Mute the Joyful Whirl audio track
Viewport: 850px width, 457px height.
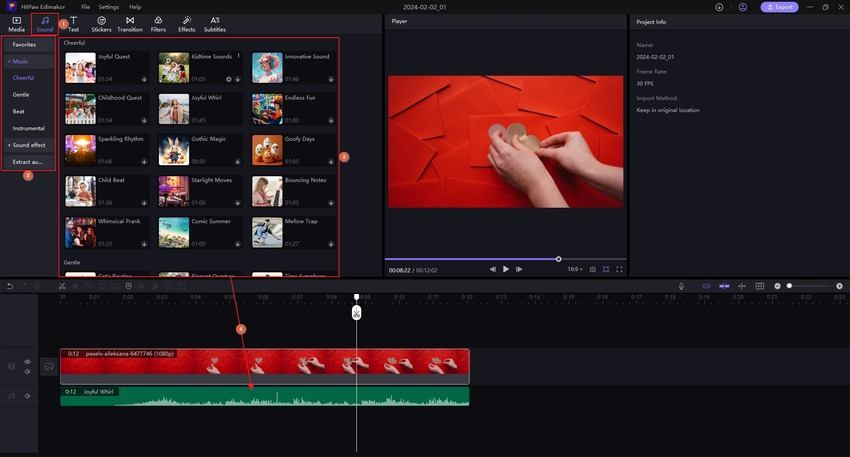(x=27, y=396)
